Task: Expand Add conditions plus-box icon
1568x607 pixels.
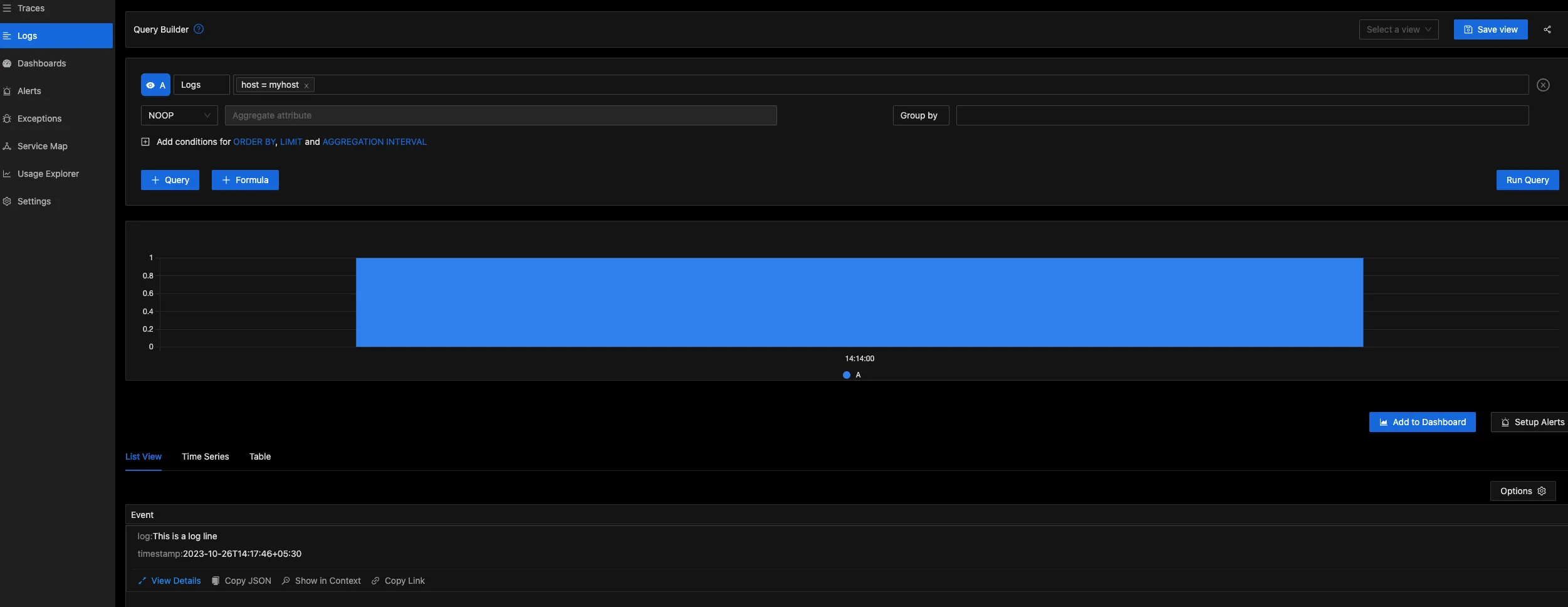Action: pyautogui.click(x=145, y=142)
